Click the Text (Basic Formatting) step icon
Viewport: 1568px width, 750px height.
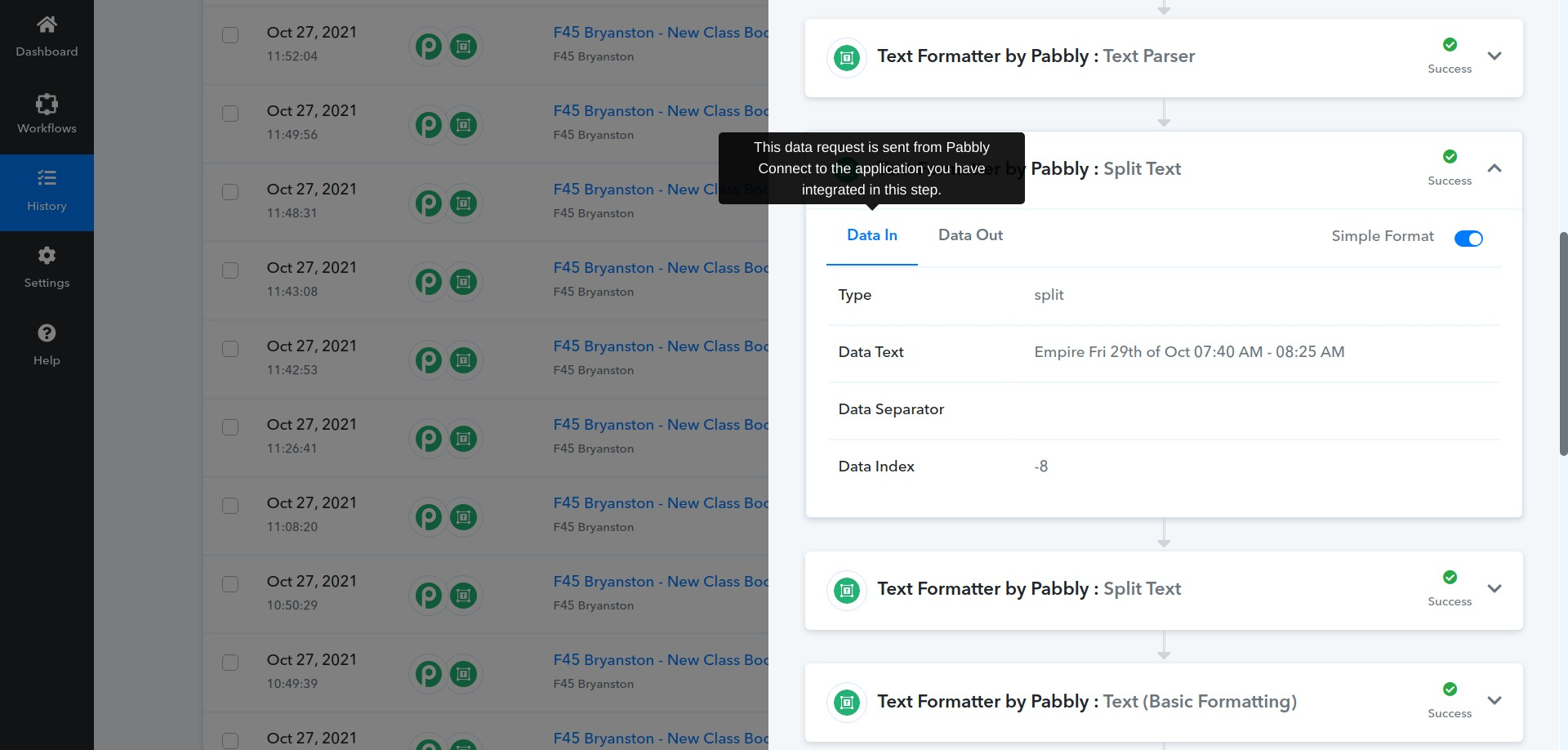tap(847, 703)
